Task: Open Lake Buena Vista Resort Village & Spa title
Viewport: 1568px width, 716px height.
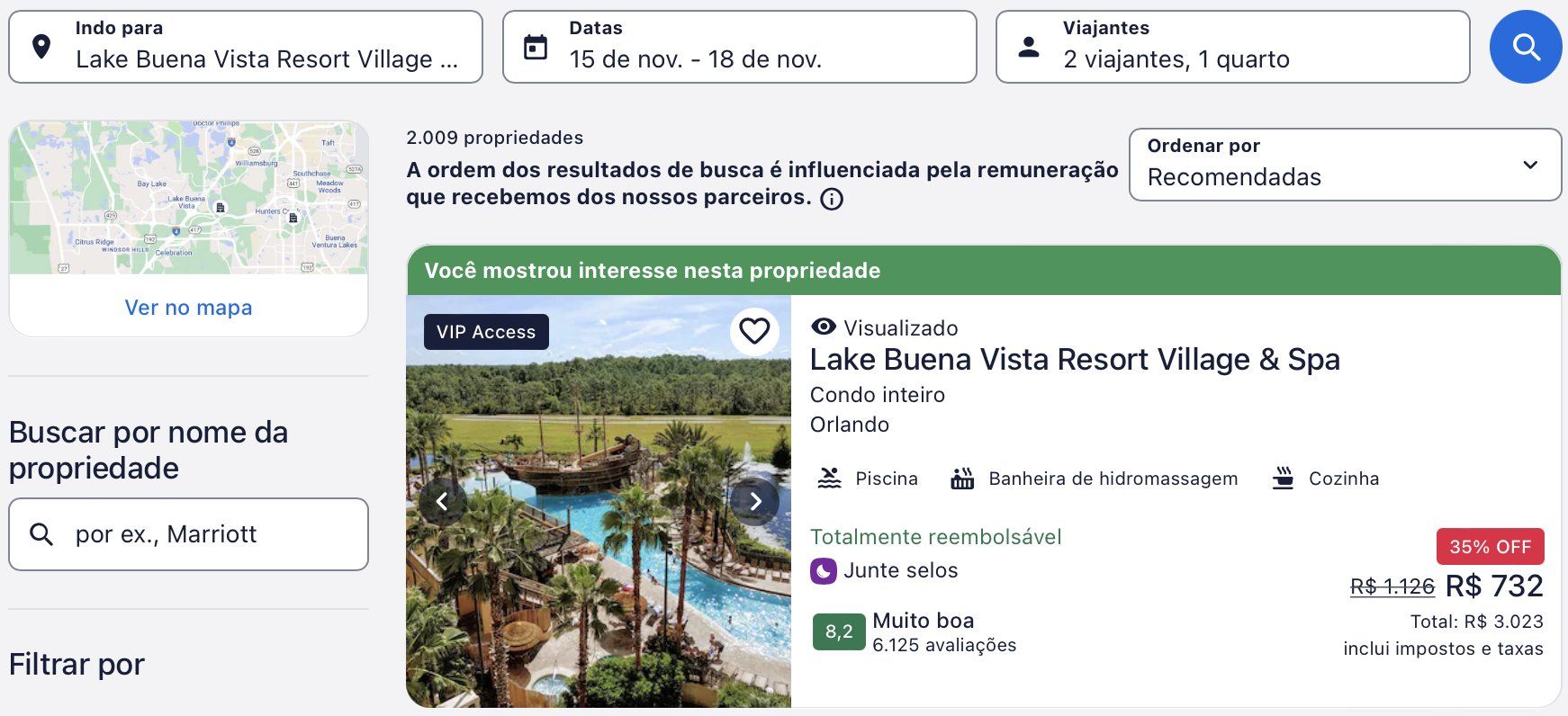Action: (x=1075, y=360)
